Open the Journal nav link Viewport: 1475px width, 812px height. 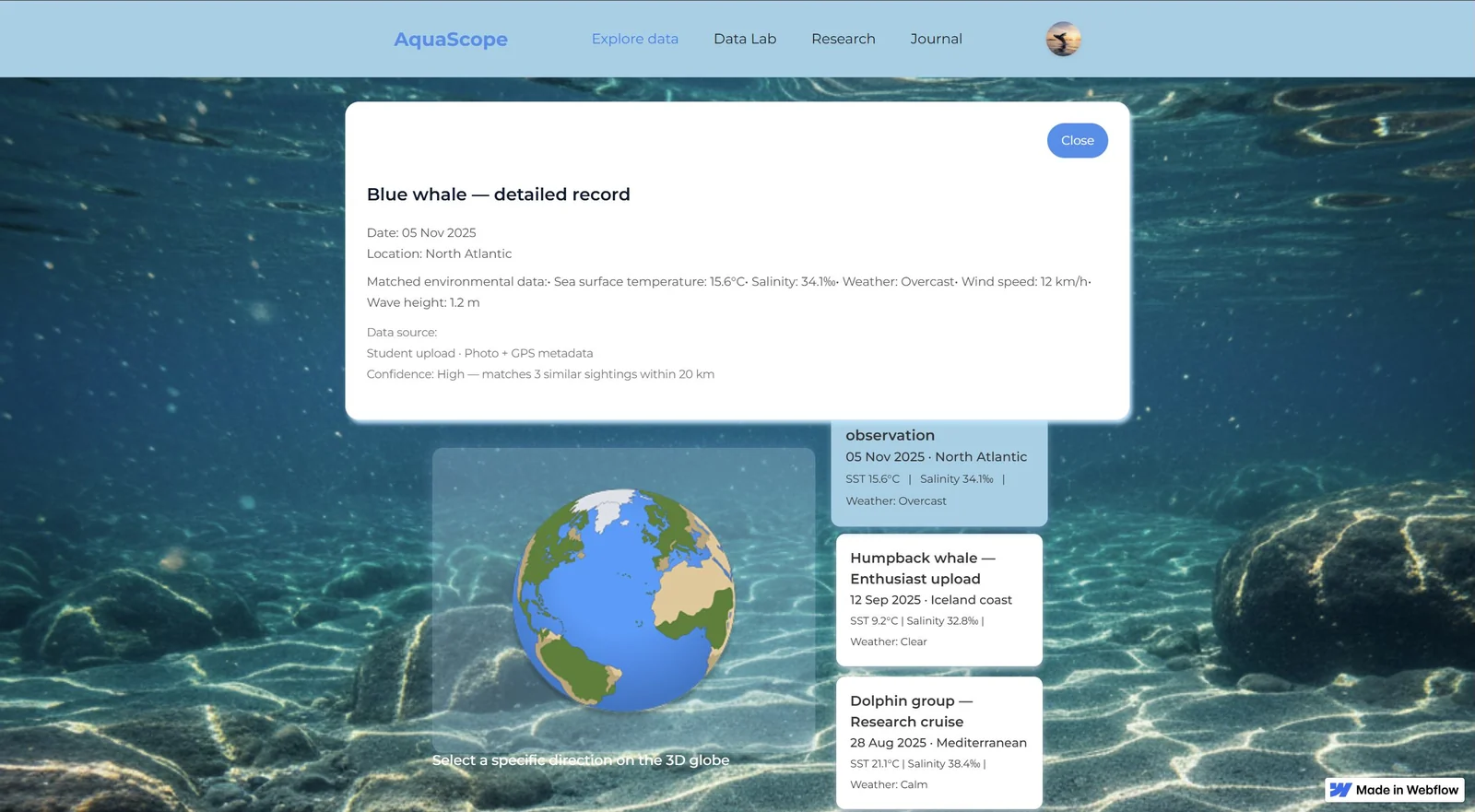pyautogui.click(x=936, y=39)
